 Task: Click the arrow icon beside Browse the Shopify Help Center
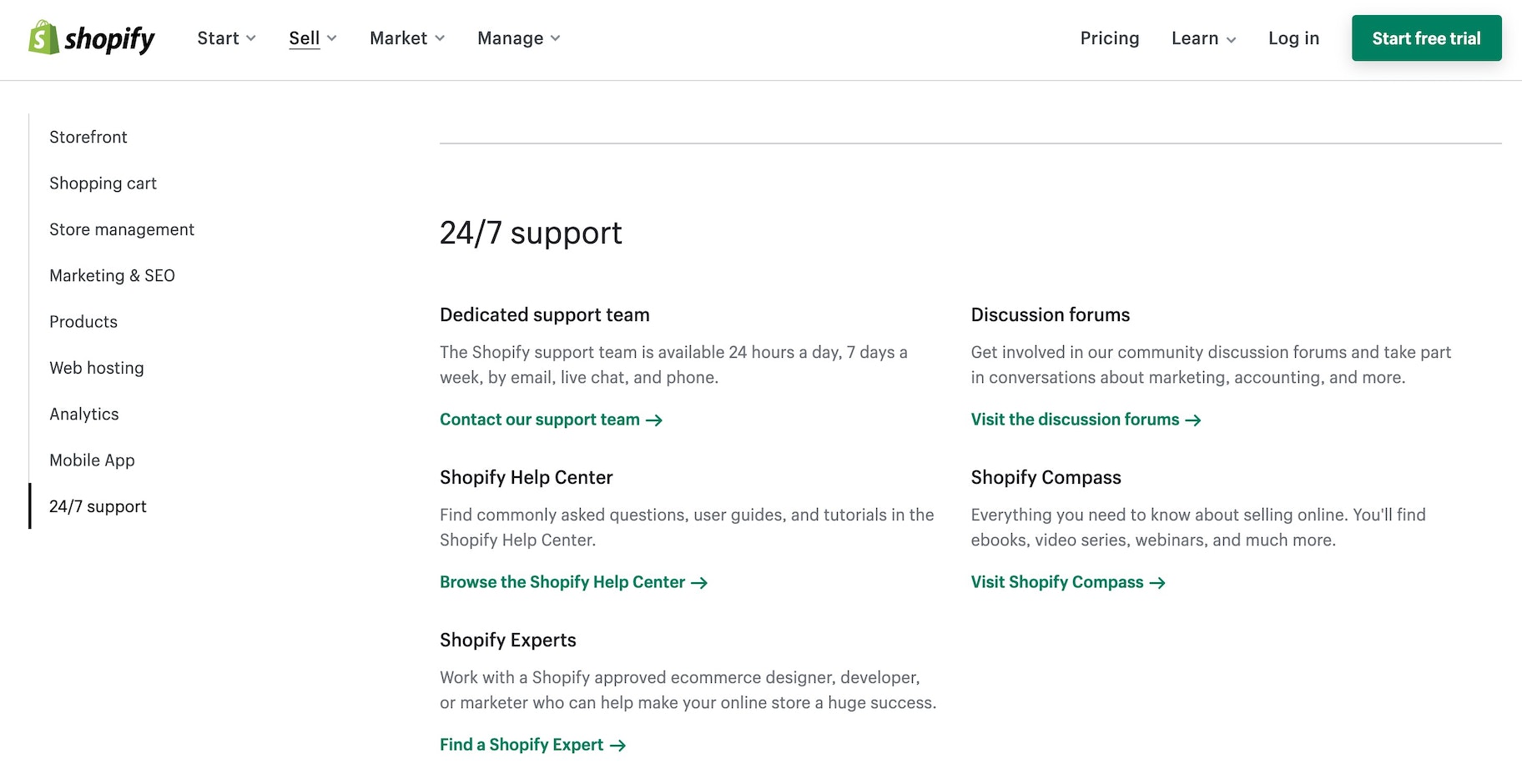(699, 582)
